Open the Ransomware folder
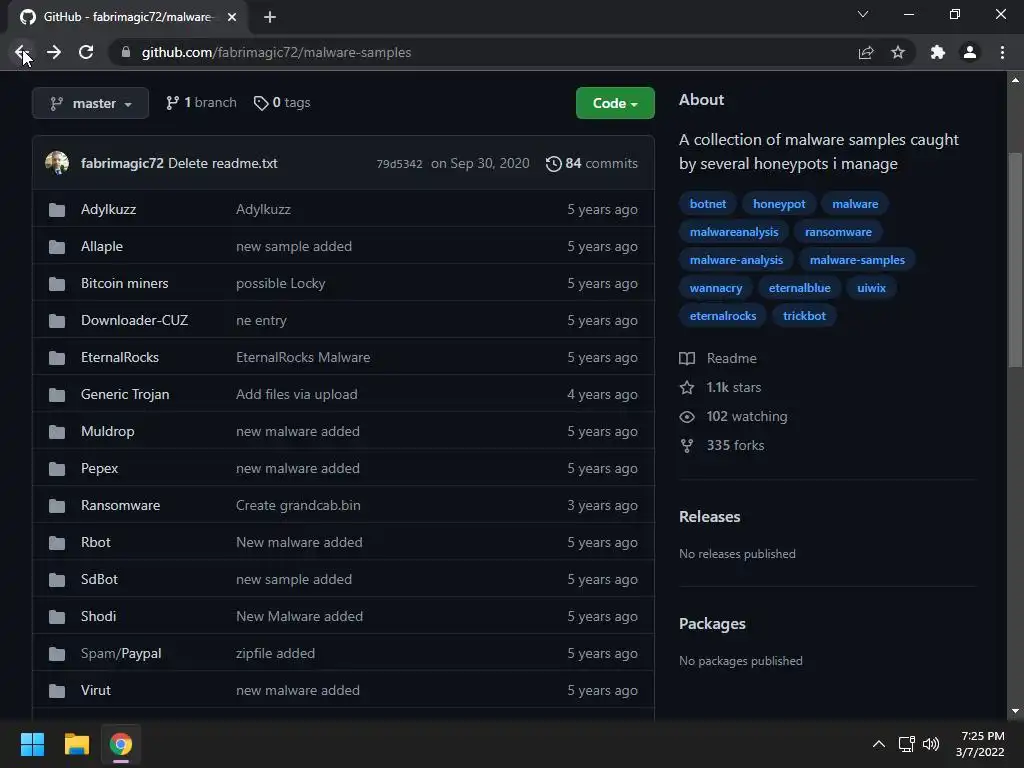The height and width of the screenshot is (768, 1024). click(x=121, y=505)
